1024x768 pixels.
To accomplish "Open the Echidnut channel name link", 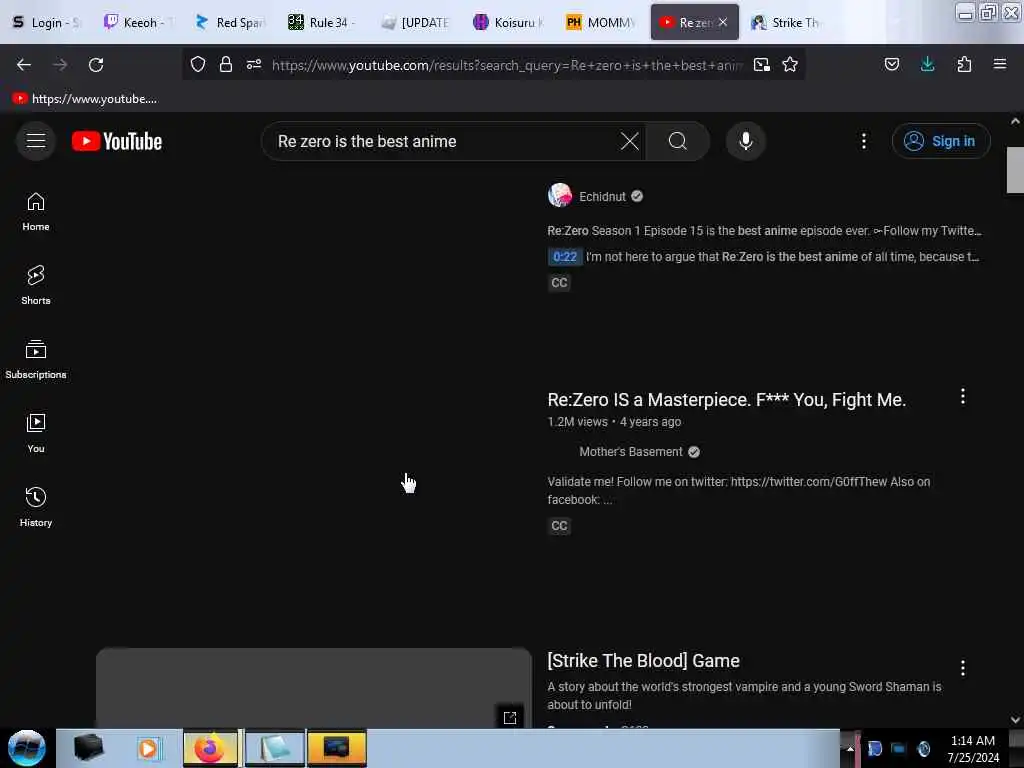I will click(x=602, y=197).
